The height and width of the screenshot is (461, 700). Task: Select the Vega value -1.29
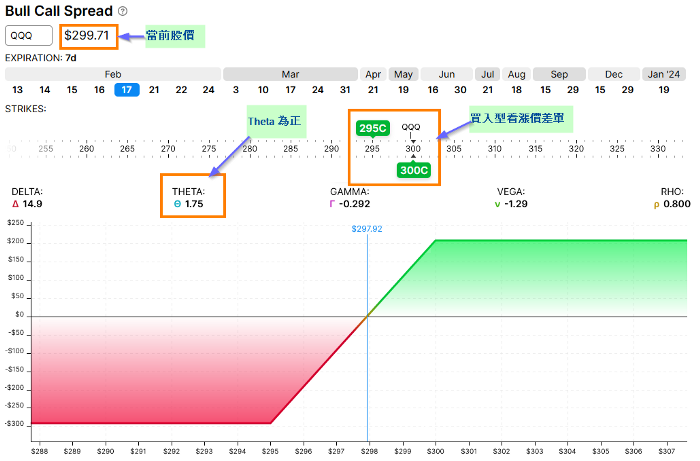516,204
